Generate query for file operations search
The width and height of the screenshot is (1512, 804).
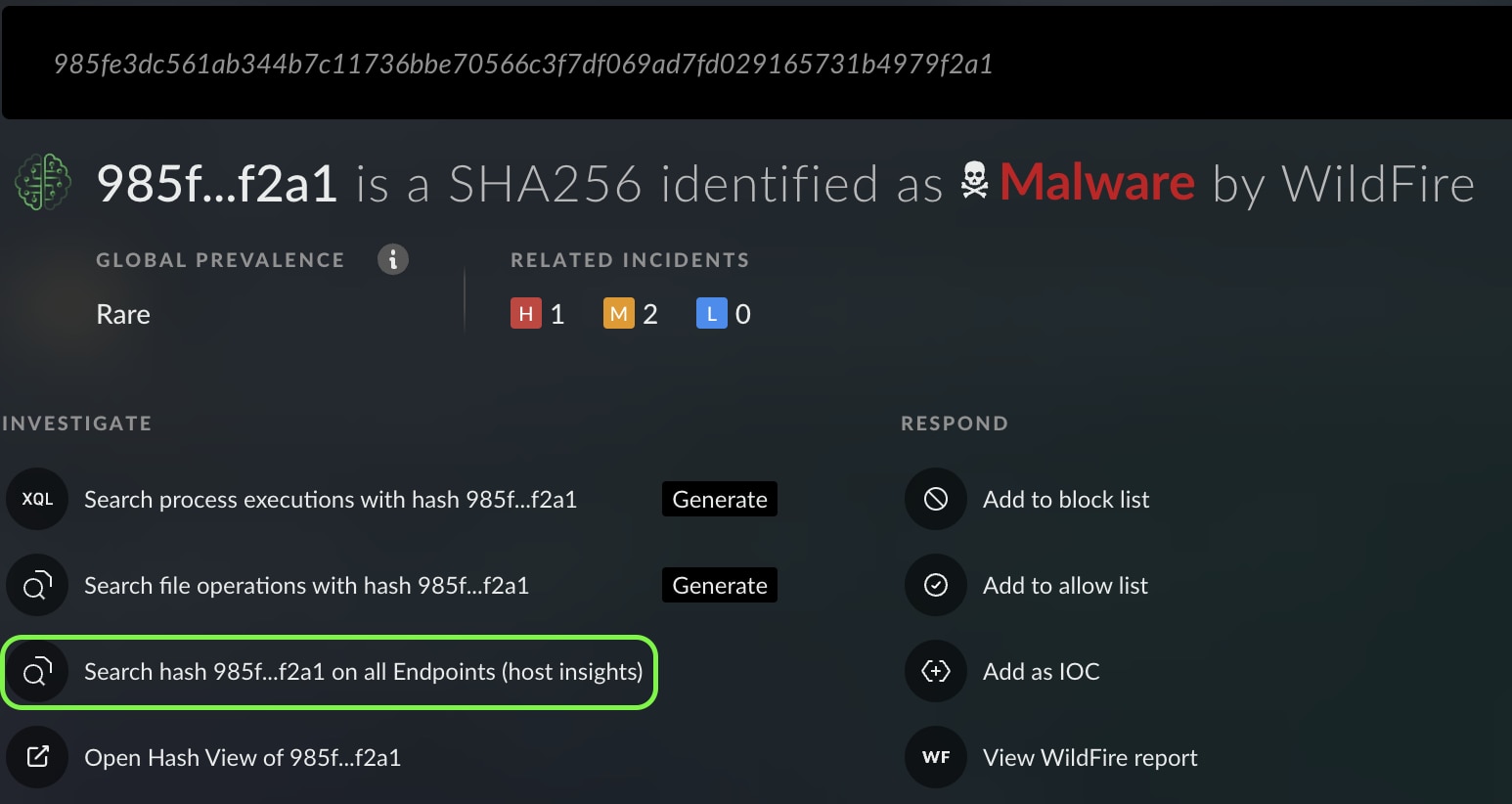(720, 585)
